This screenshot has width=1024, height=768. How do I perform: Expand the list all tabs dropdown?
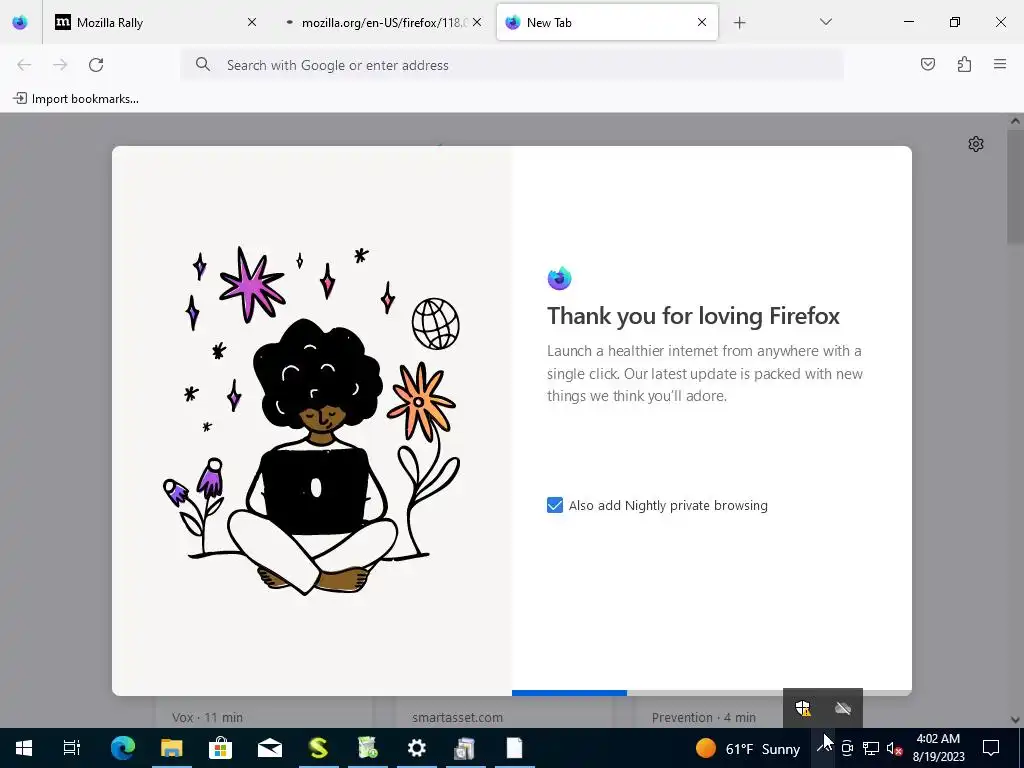[x=825, y=22]
